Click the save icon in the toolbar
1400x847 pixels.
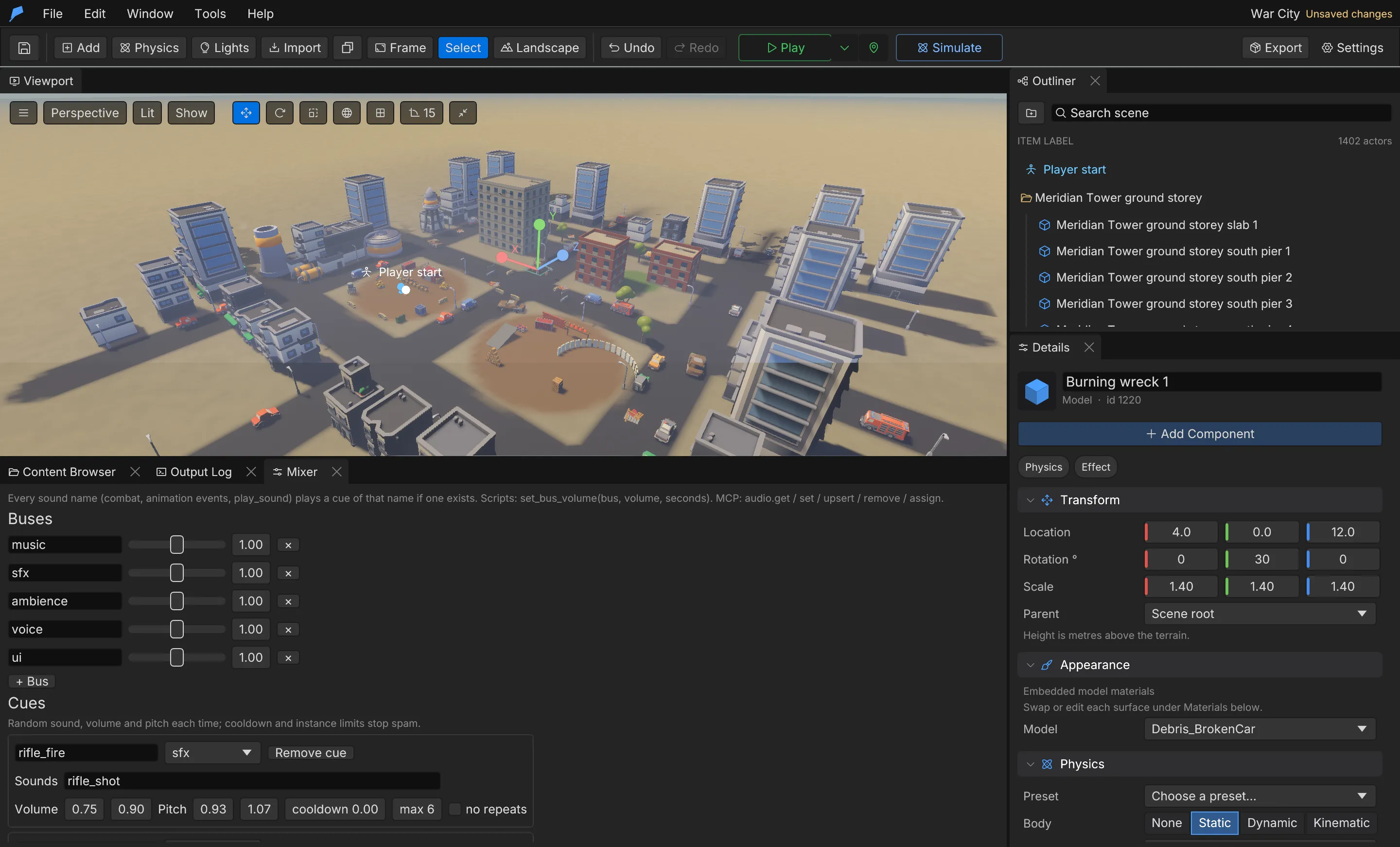pos(24,48)
